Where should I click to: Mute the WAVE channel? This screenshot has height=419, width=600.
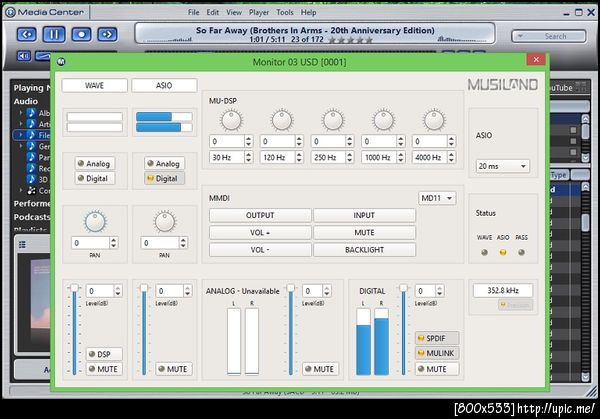click(x=104, y=369)
